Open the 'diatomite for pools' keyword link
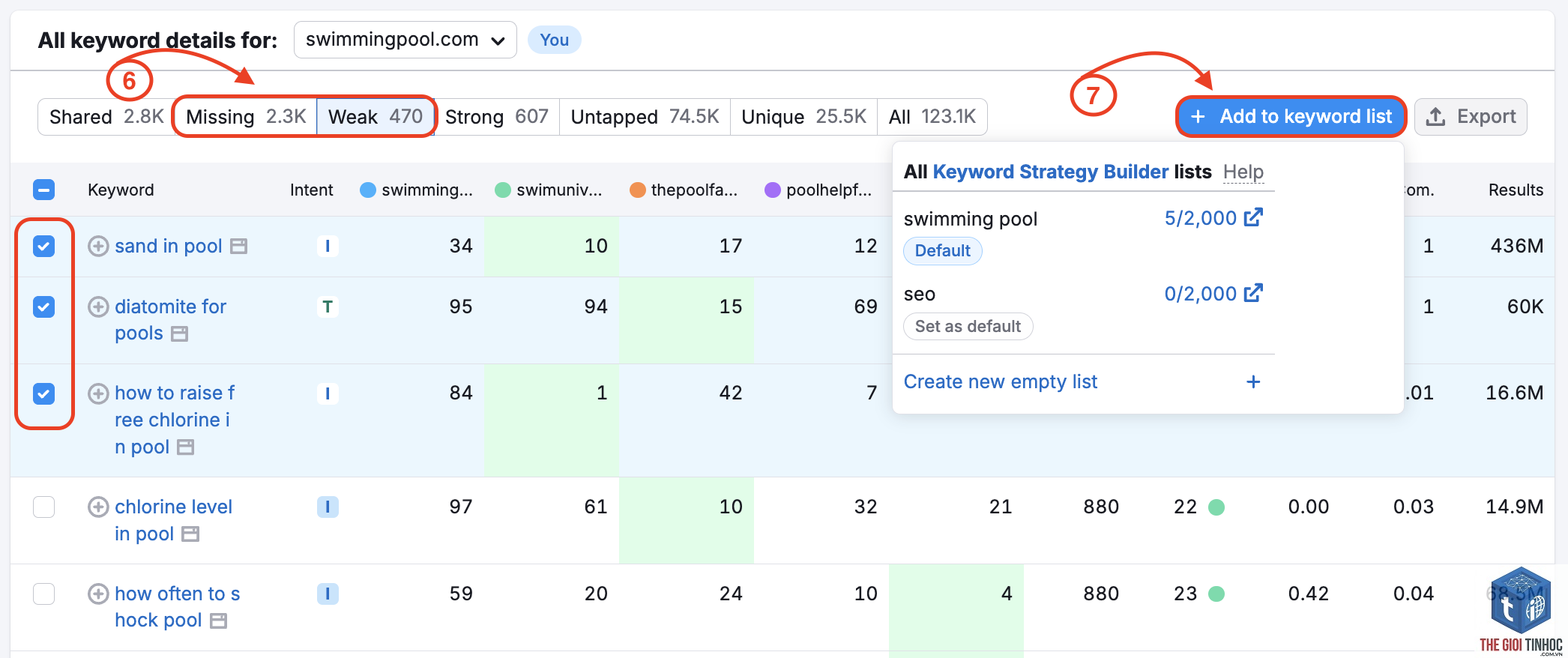Screen dimensions: 1568x658 coord(170,320)
